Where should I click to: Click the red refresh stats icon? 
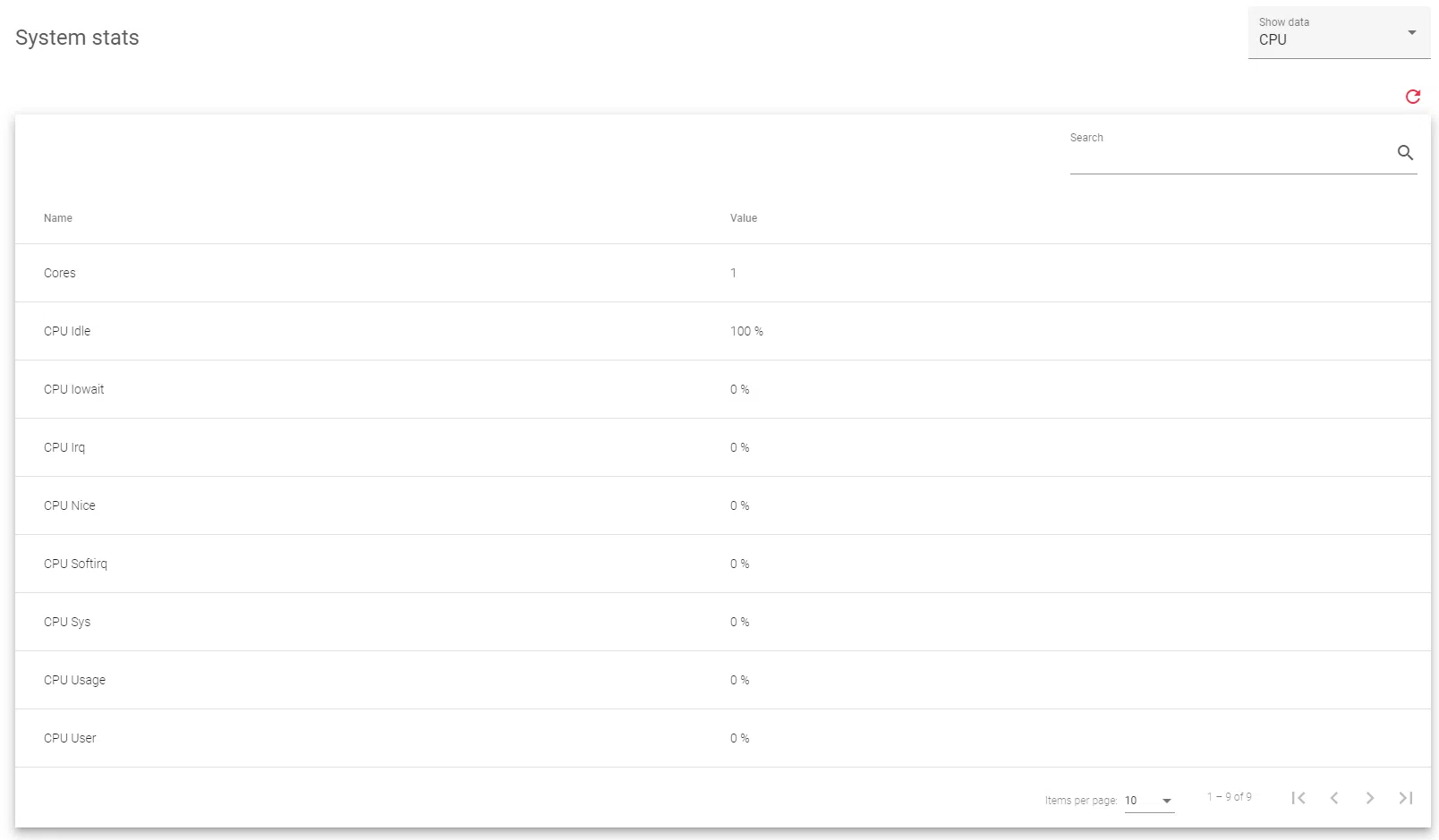click(1412, 97)
